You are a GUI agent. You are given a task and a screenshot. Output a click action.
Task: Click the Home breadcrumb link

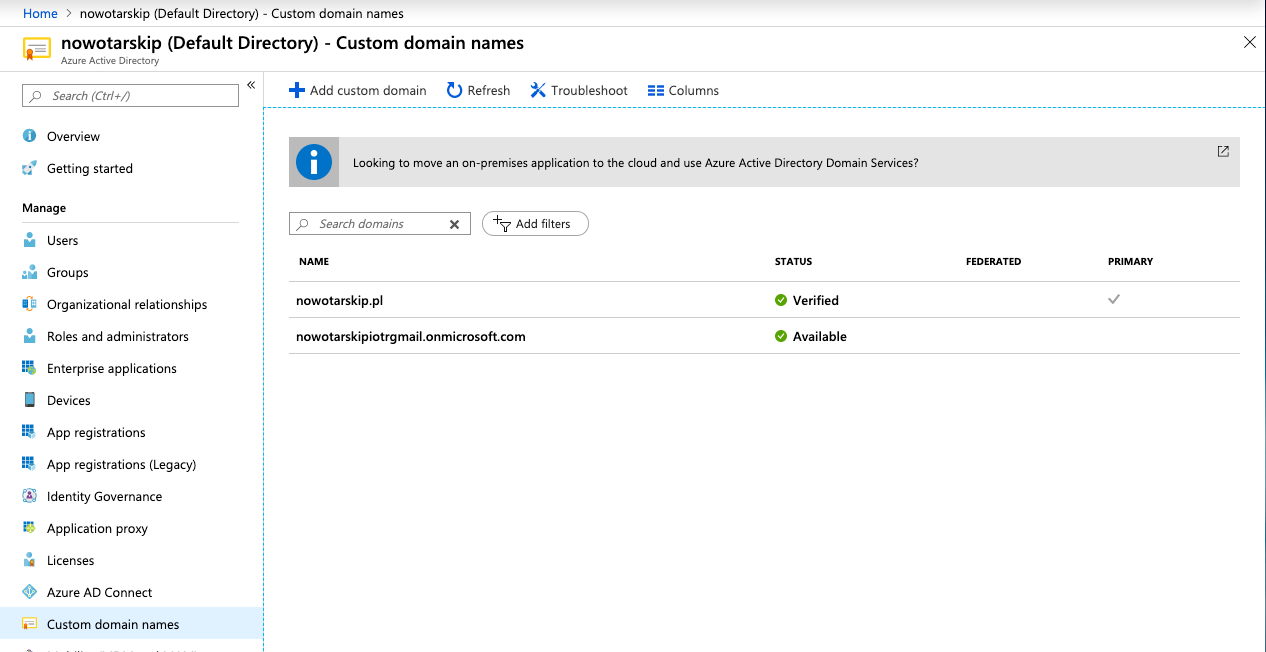click(40, 13)
